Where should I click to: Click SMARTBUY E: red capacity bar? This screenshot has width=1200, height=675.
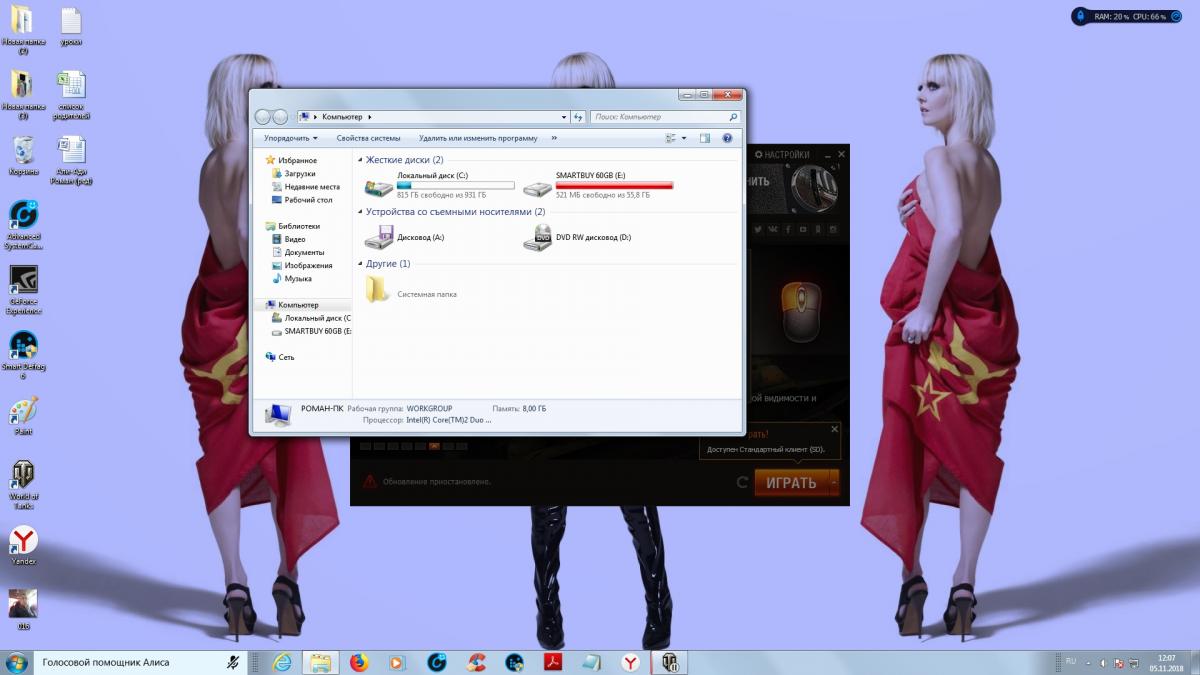(615, 185)
